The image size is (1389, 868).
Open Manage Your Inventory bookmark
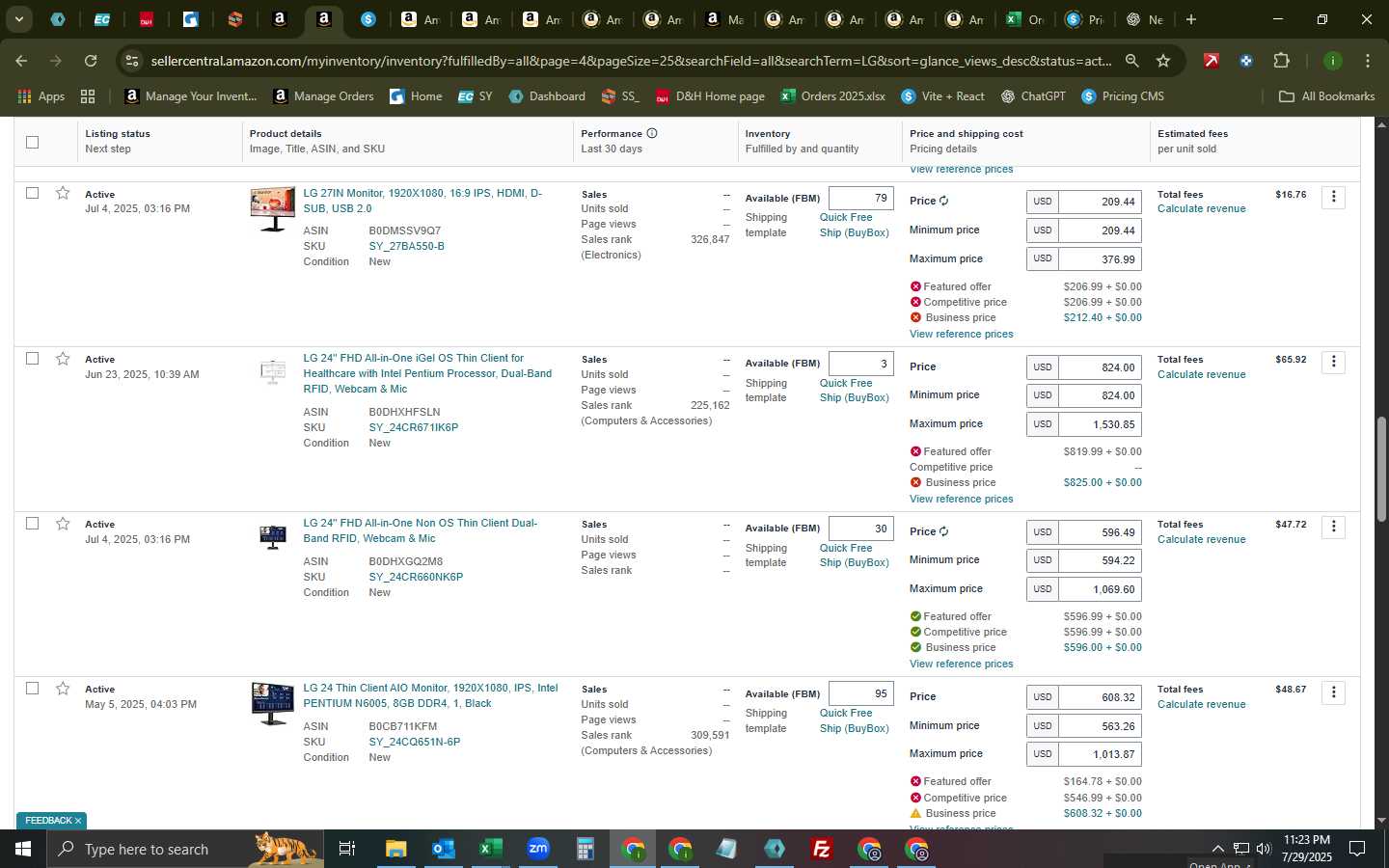tap(191, 96)
